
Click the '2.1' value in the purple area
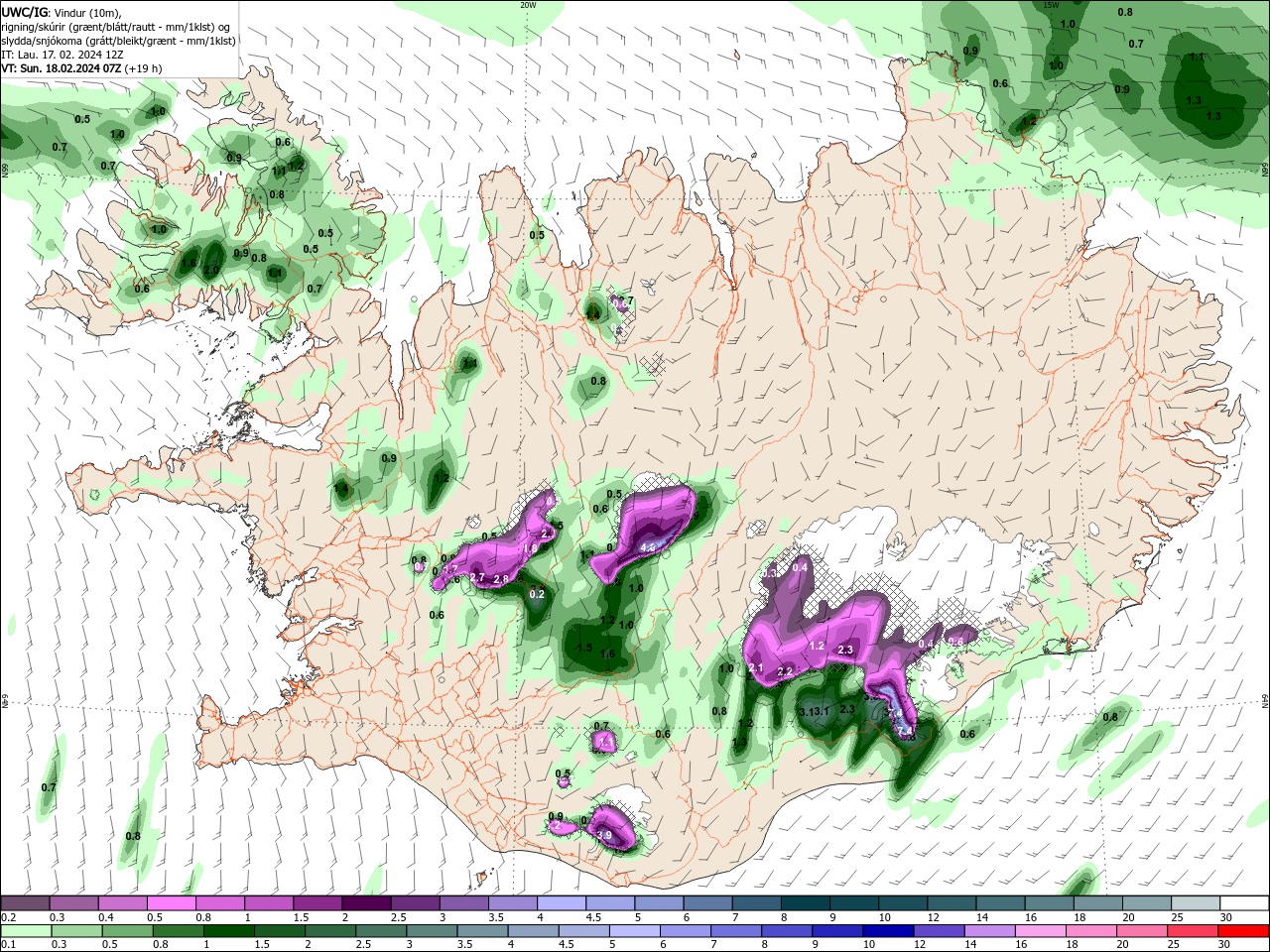tap(756, 668)
